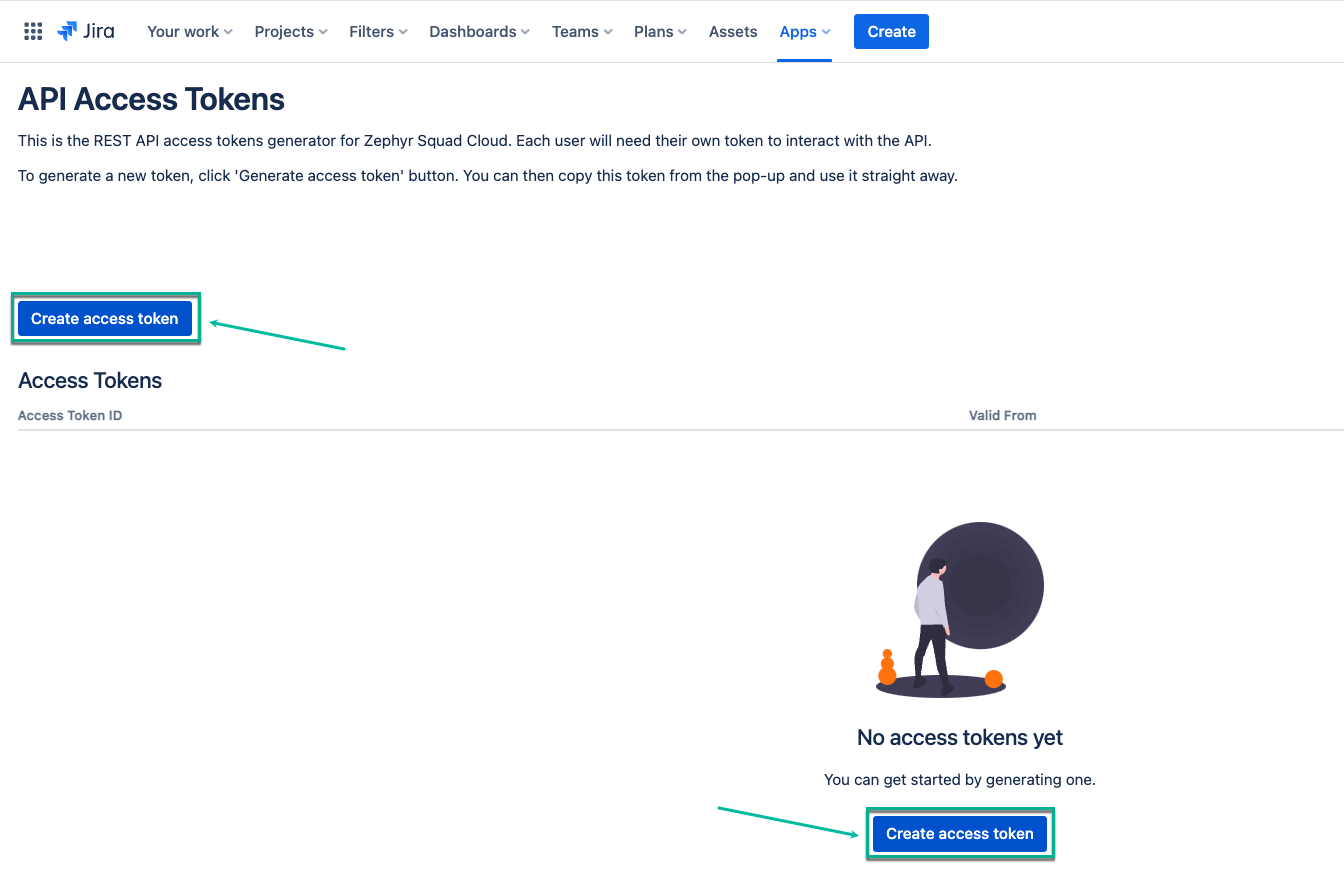Expand the Plans dropdown menu
Image resolution: width=1344 pixels, height=889 pixels.
(x=659, y=31)
